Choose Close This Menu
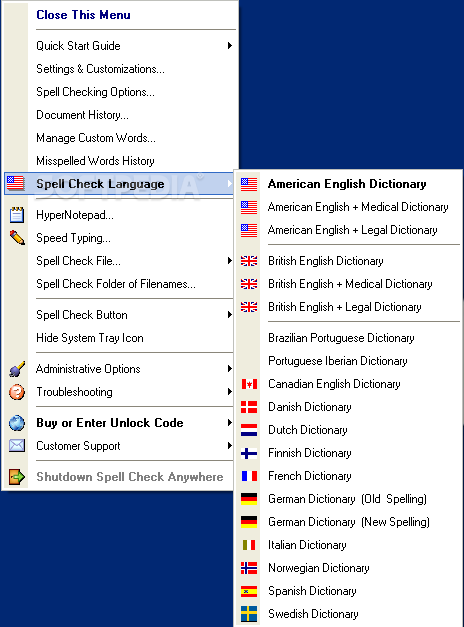The image size is (464, 627). tap(83, 15)
